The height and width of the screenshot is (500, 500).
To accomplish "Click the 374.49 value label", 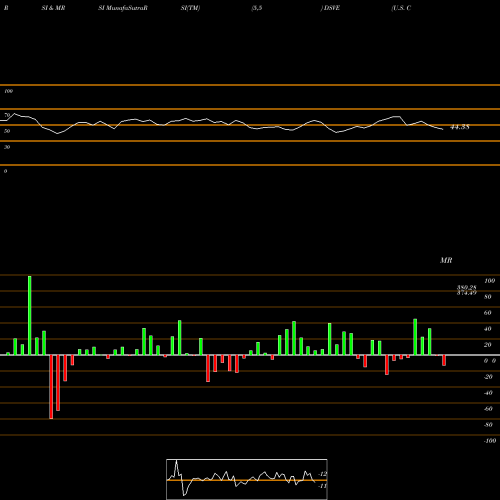I will (467, 293).
